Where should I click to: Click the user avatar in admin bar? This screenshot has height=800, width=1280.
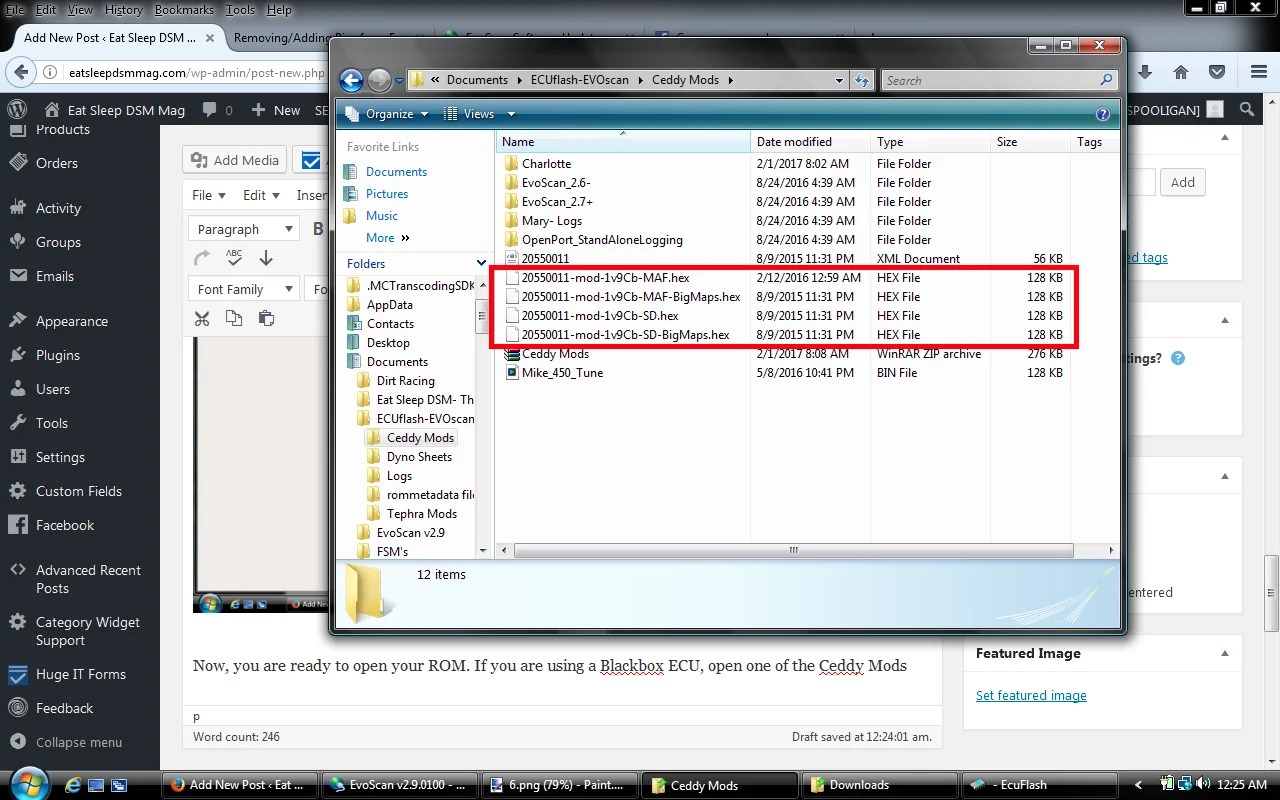point(1214,110)
